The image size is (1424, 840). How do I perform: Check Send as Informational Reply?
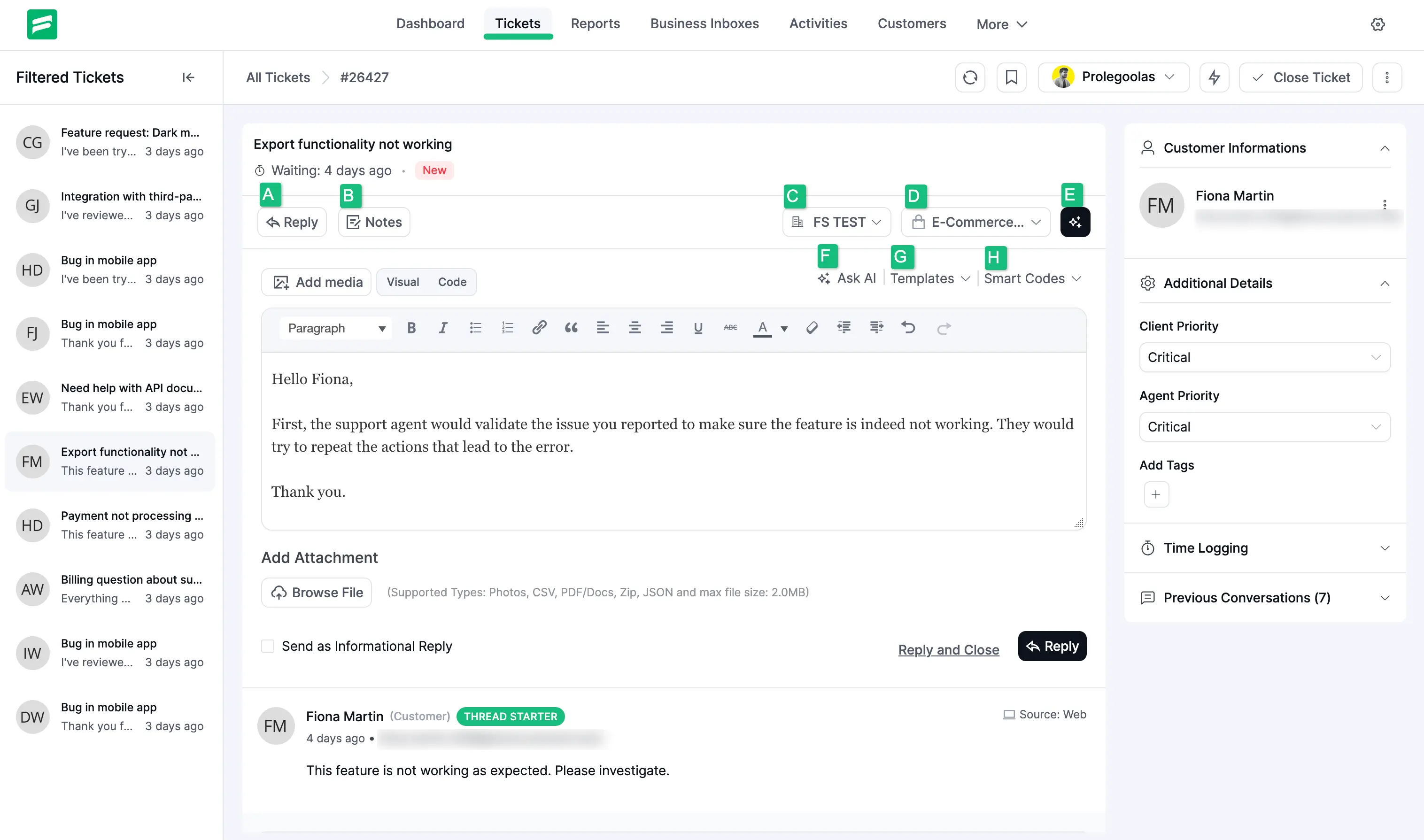pos(268,646)
